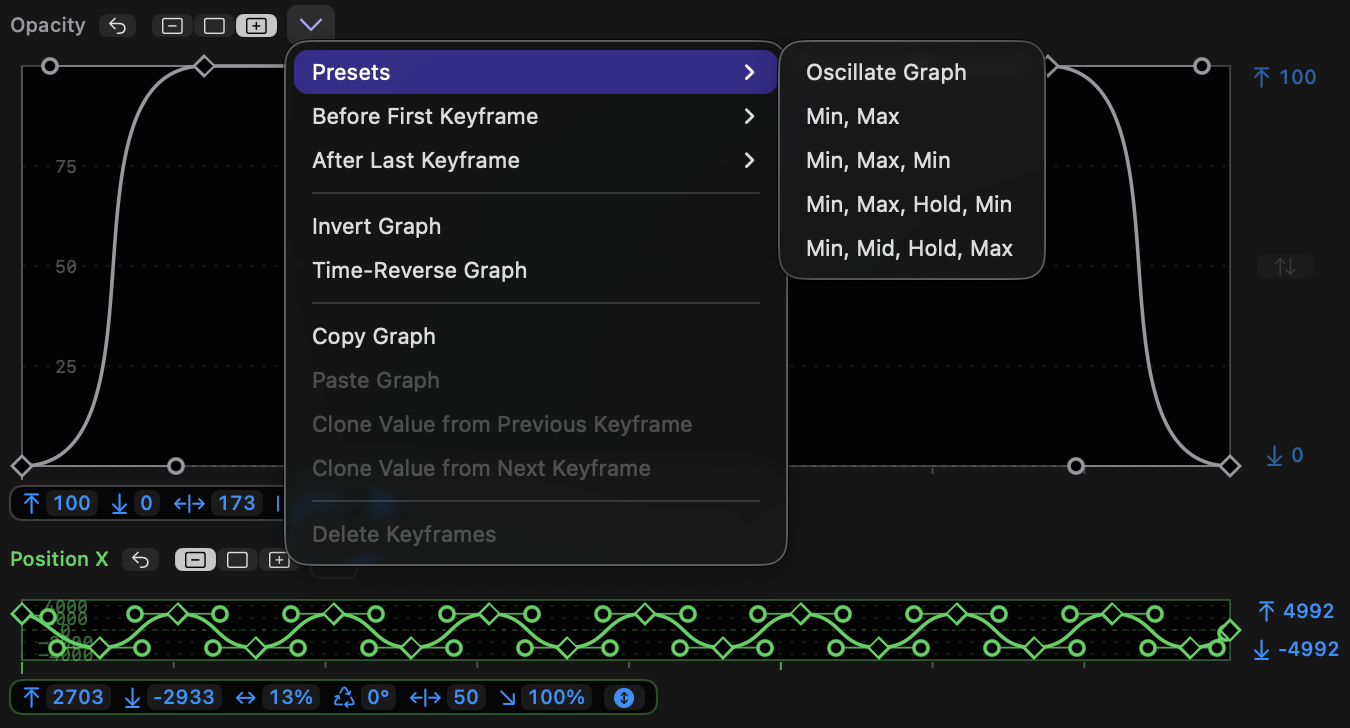
Task: Close the Opacity chevron options menu
Action: 311,24
